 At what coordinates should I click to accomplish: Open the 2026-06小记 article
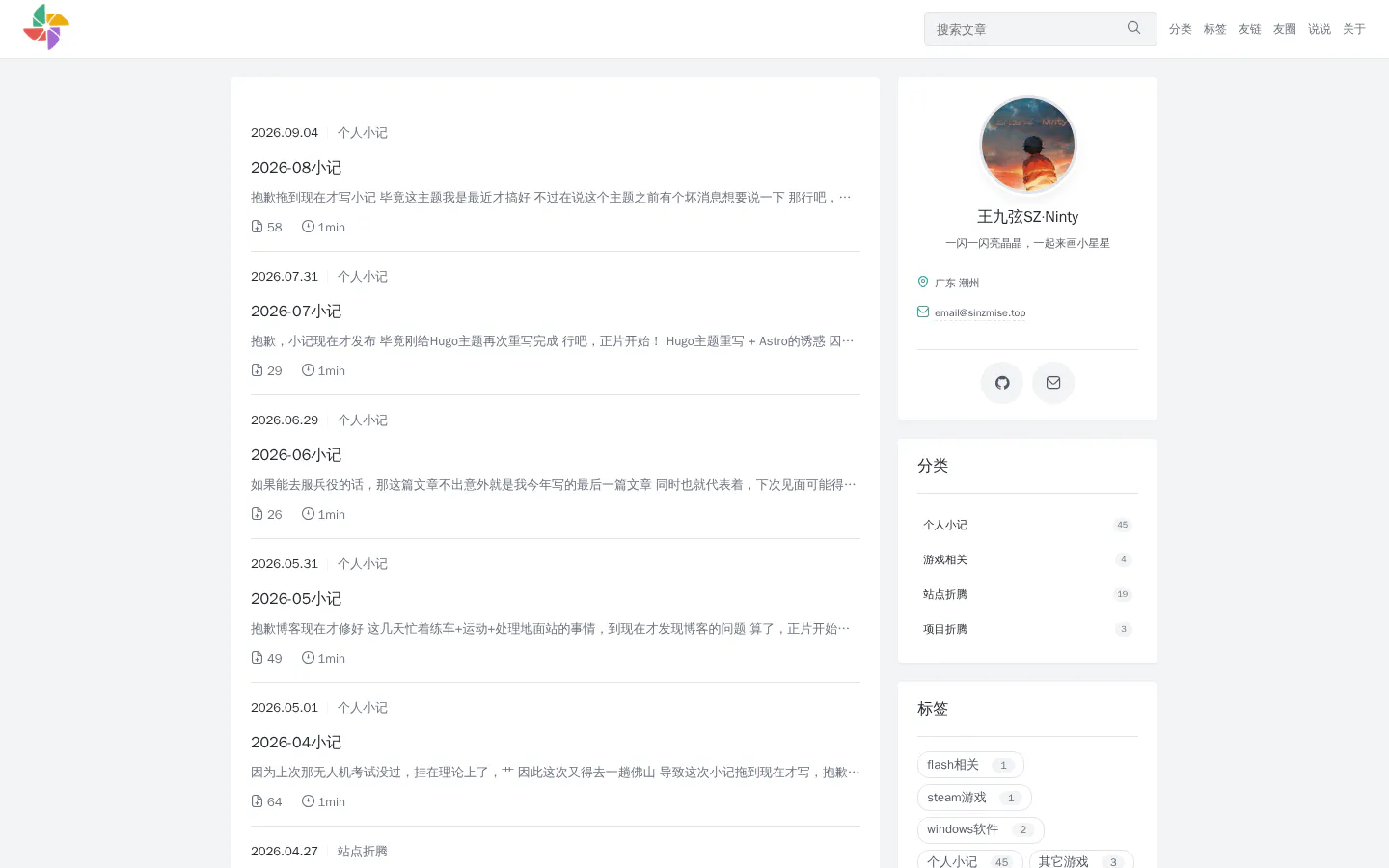[296, 455]
